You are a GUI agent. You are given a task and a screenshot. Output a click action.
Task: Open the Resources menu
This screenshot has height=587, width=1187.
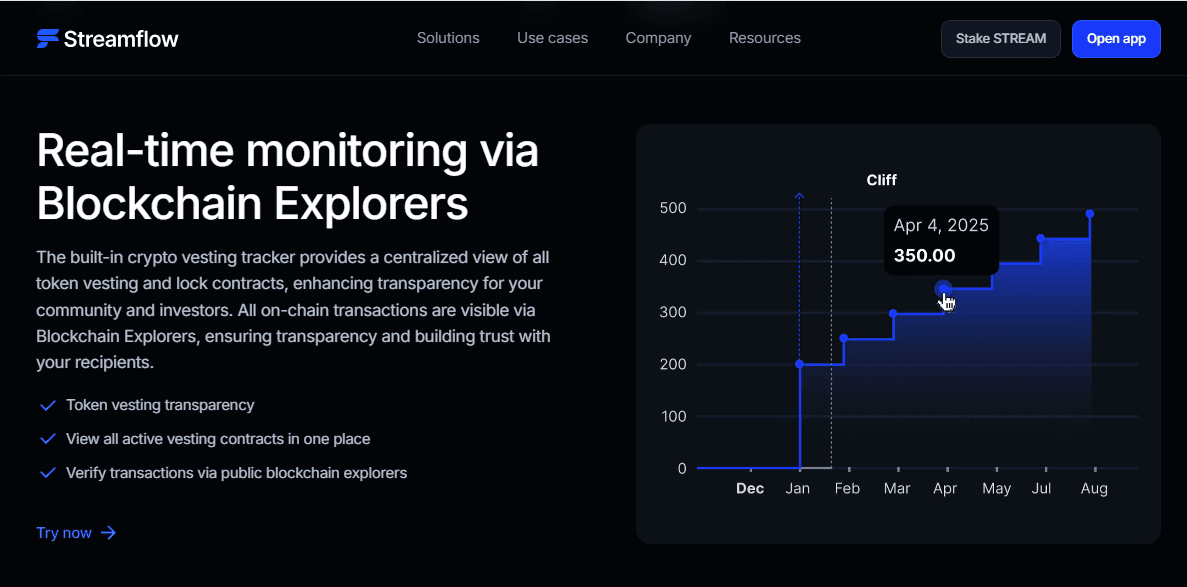(x=765, y=38)
